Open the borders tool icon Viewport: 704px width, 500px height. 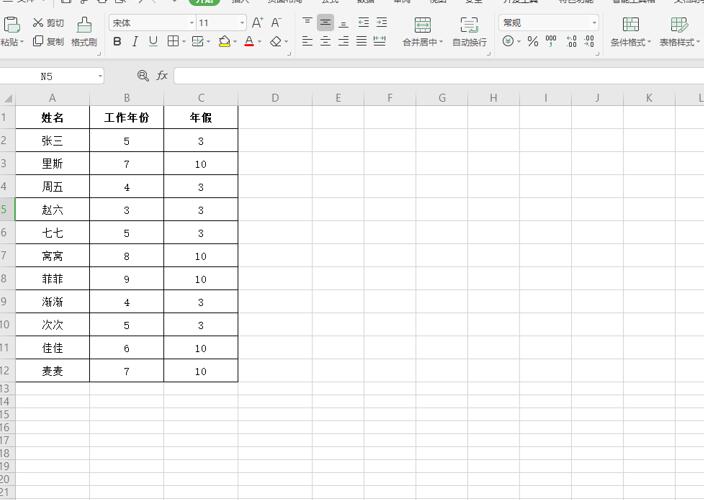[x=173, y=41]
